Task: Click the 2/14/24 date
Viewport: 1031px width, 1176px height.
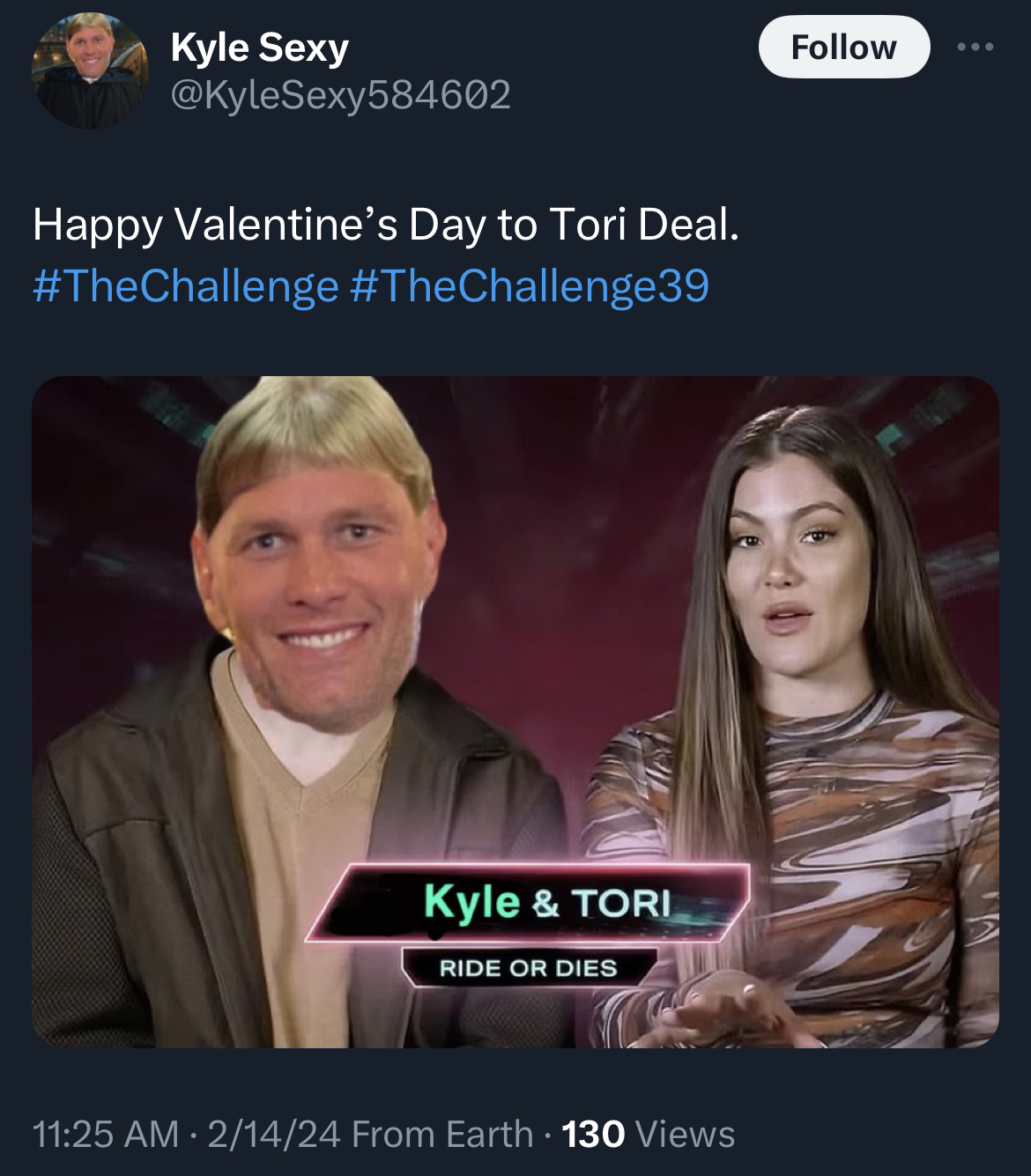Action: coord(274,1134)
